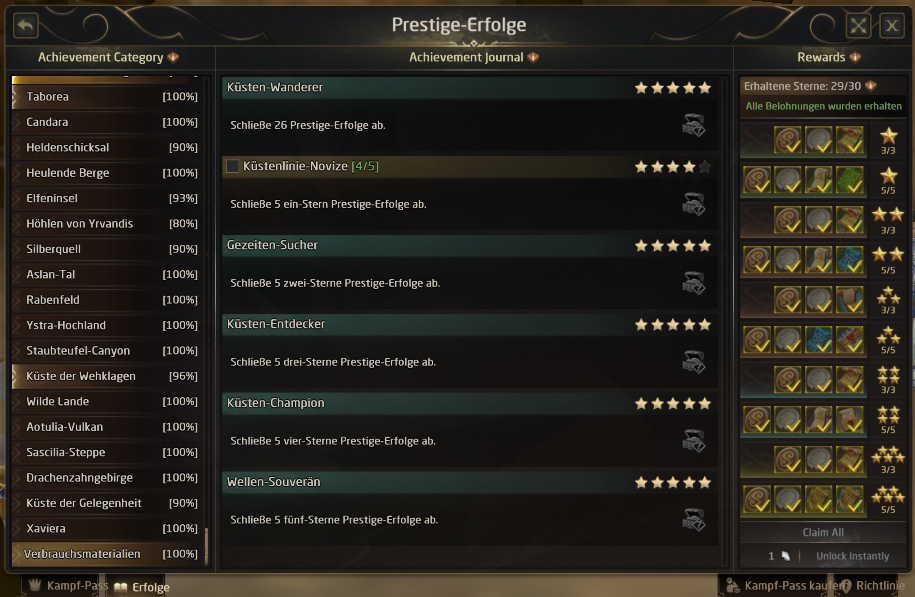Select the Küste der Wehklagen category
This screenshot has width=915, height=597.
point(81,376)
